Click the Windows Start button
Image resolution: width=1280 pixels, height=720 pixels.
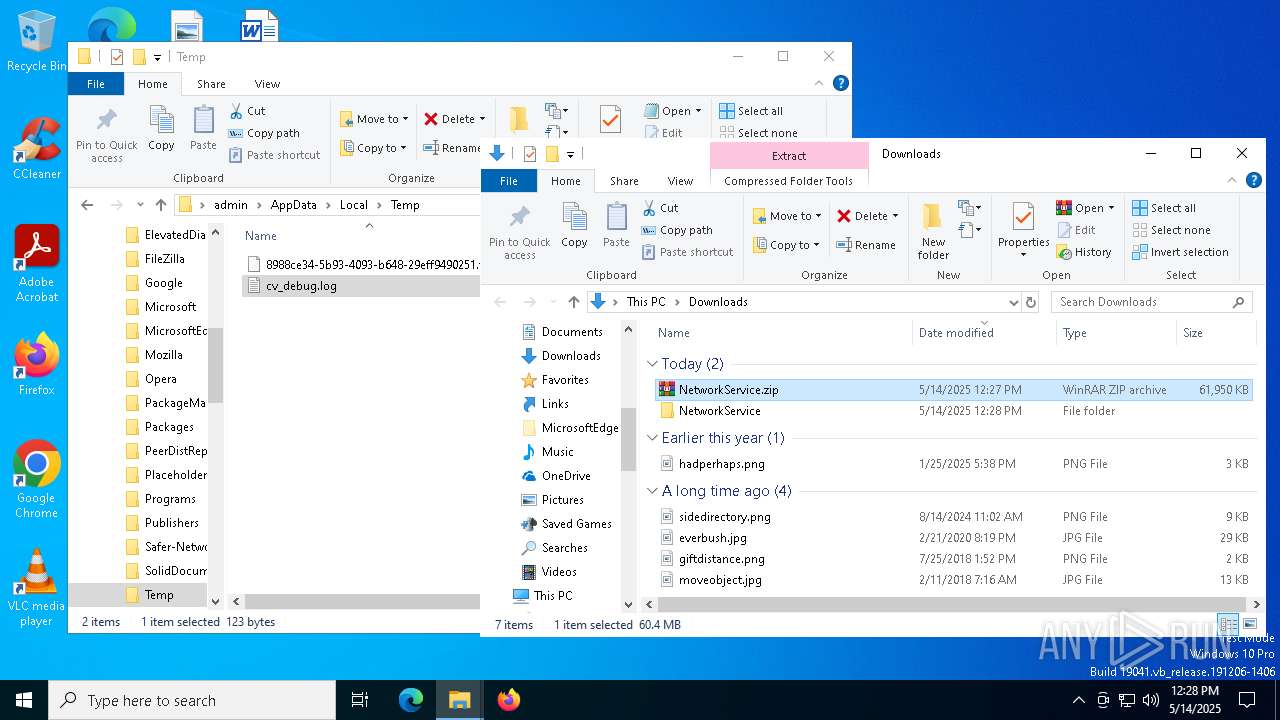(x=24, y=700)
